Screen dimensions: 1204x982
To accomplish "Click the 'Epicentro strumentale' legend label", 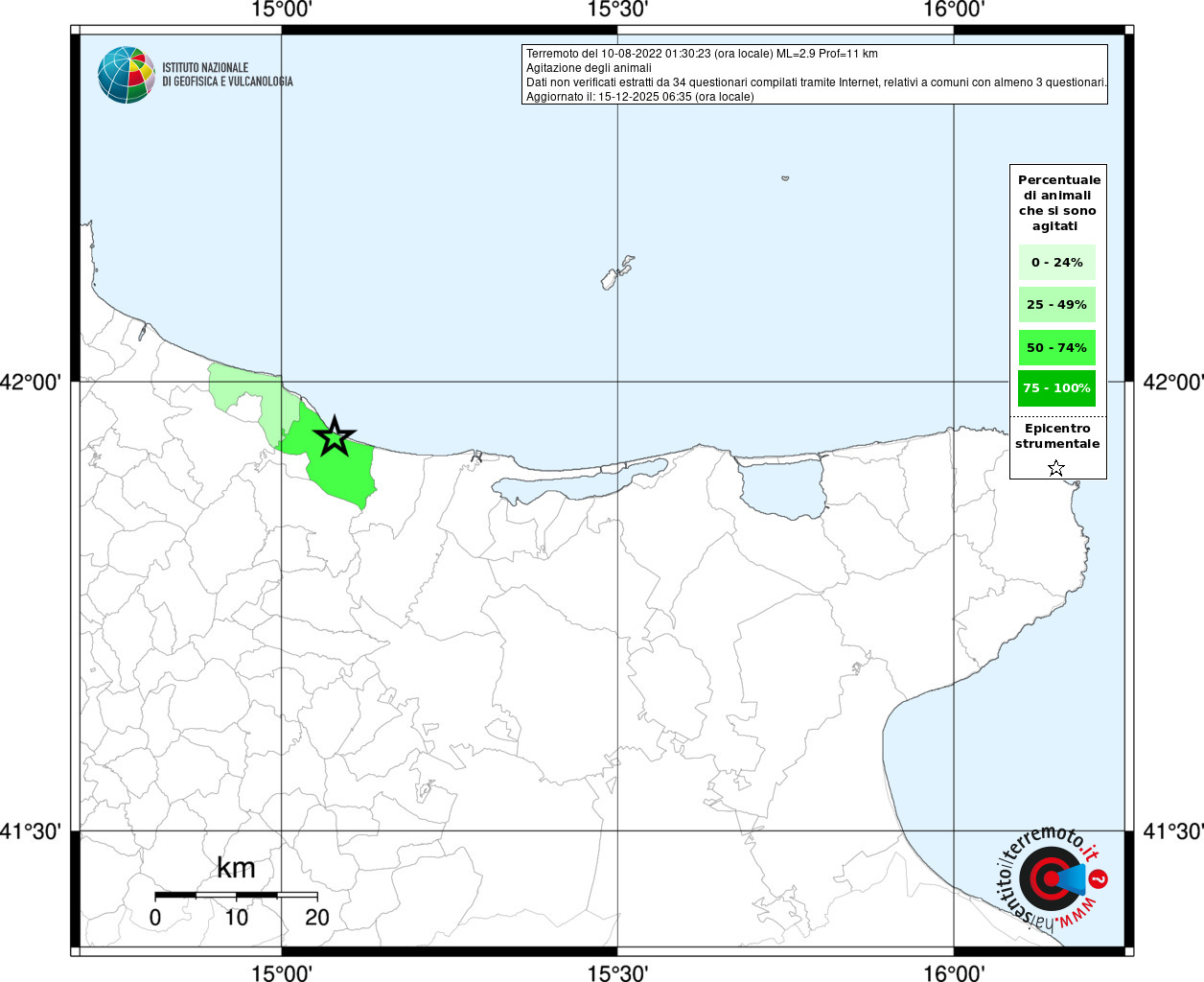I will point(1057,436).
